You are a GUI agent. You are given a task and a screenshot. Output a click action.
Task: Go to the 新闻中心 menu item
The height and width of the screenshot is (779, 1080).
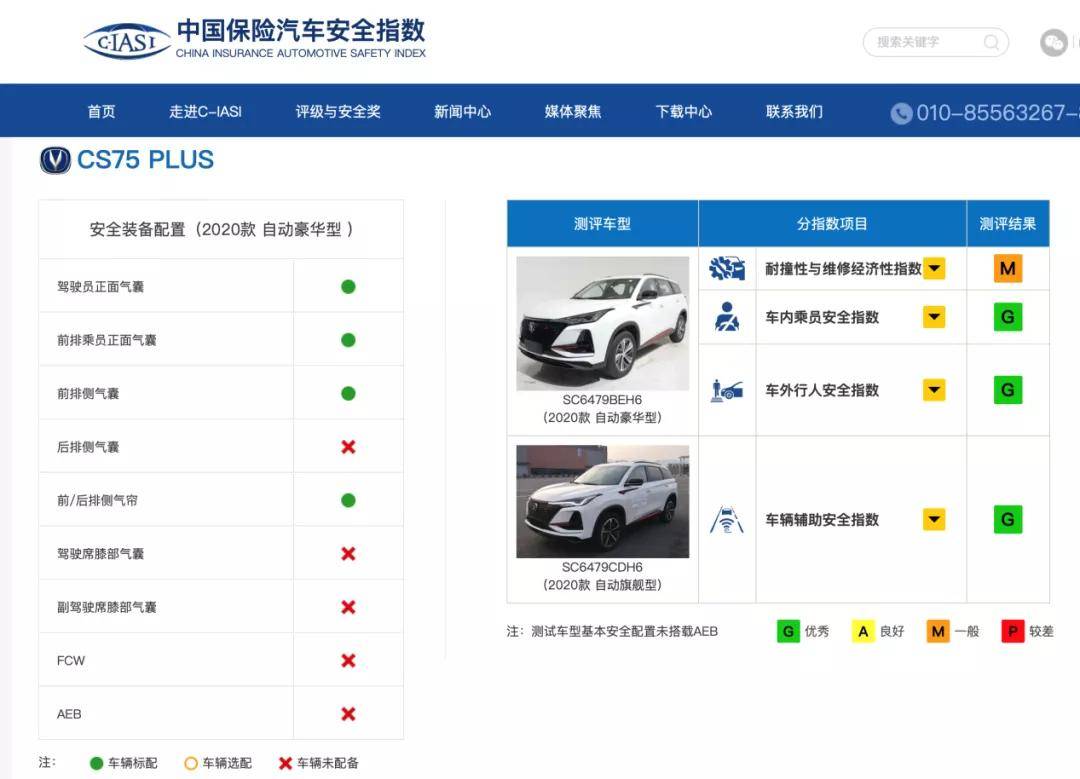coord(462,112)
